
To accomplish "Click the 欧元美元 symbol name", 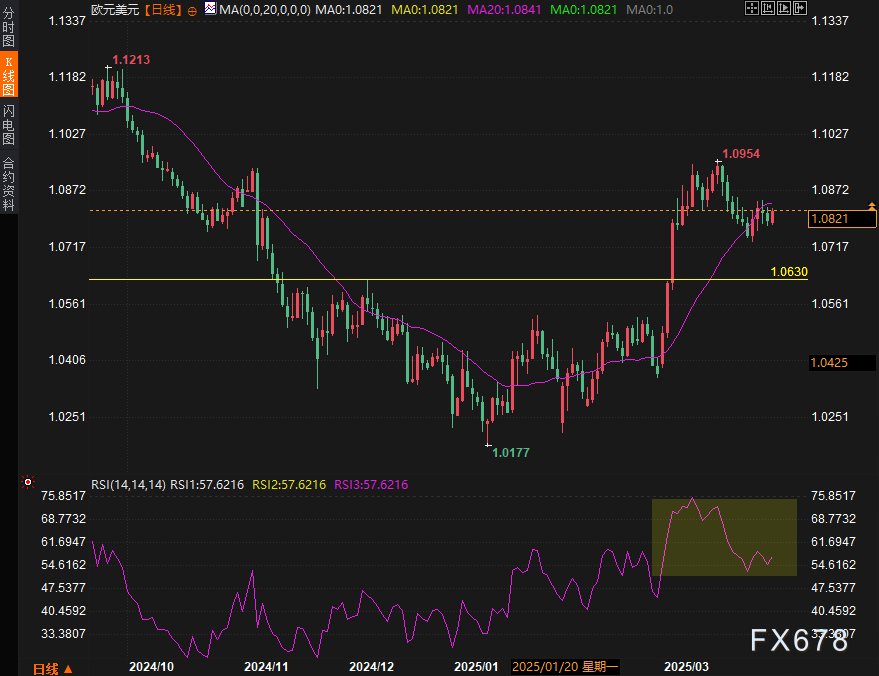I will (115, 9).
